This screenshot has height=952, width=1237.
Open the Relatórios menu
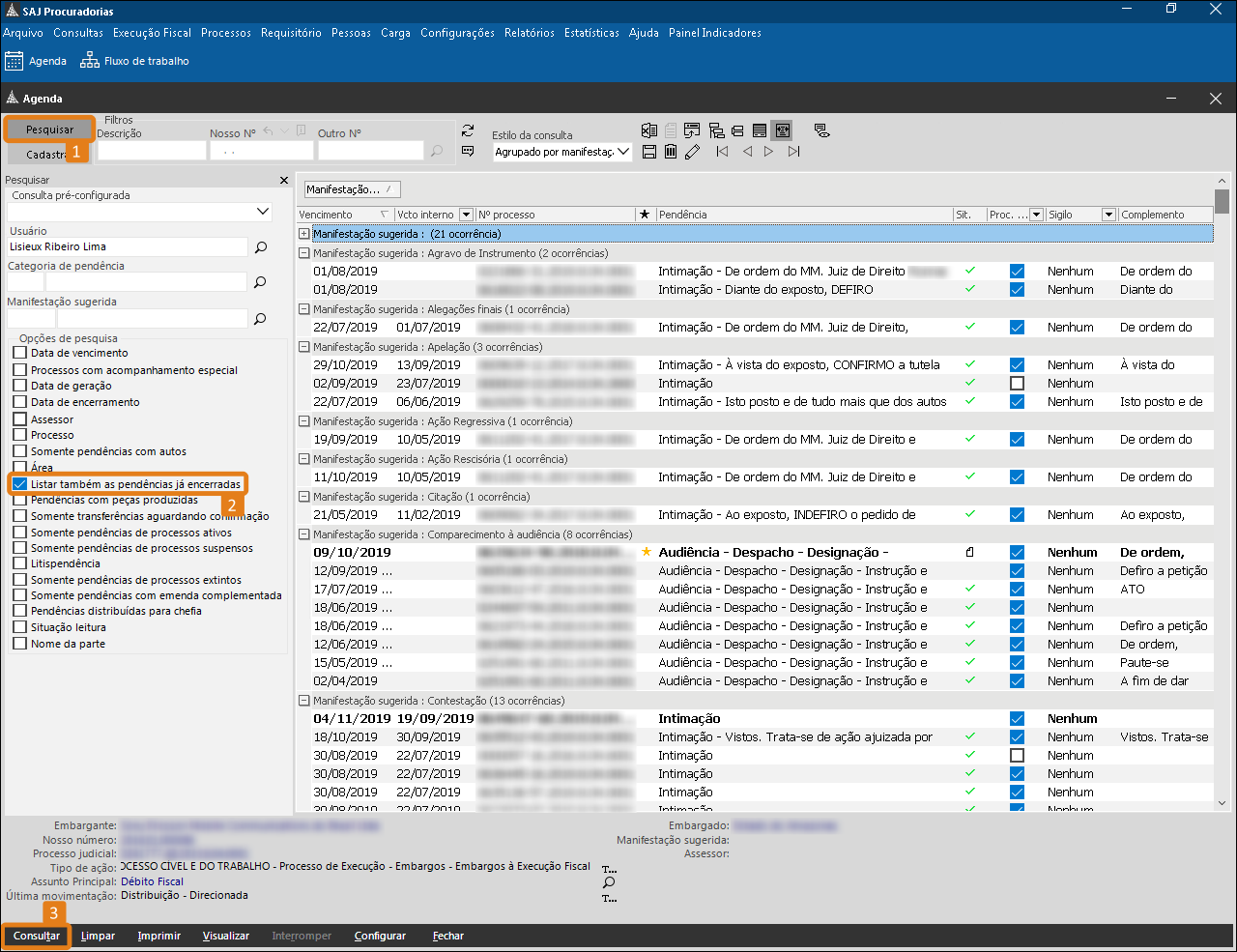(x=530, y=33)
